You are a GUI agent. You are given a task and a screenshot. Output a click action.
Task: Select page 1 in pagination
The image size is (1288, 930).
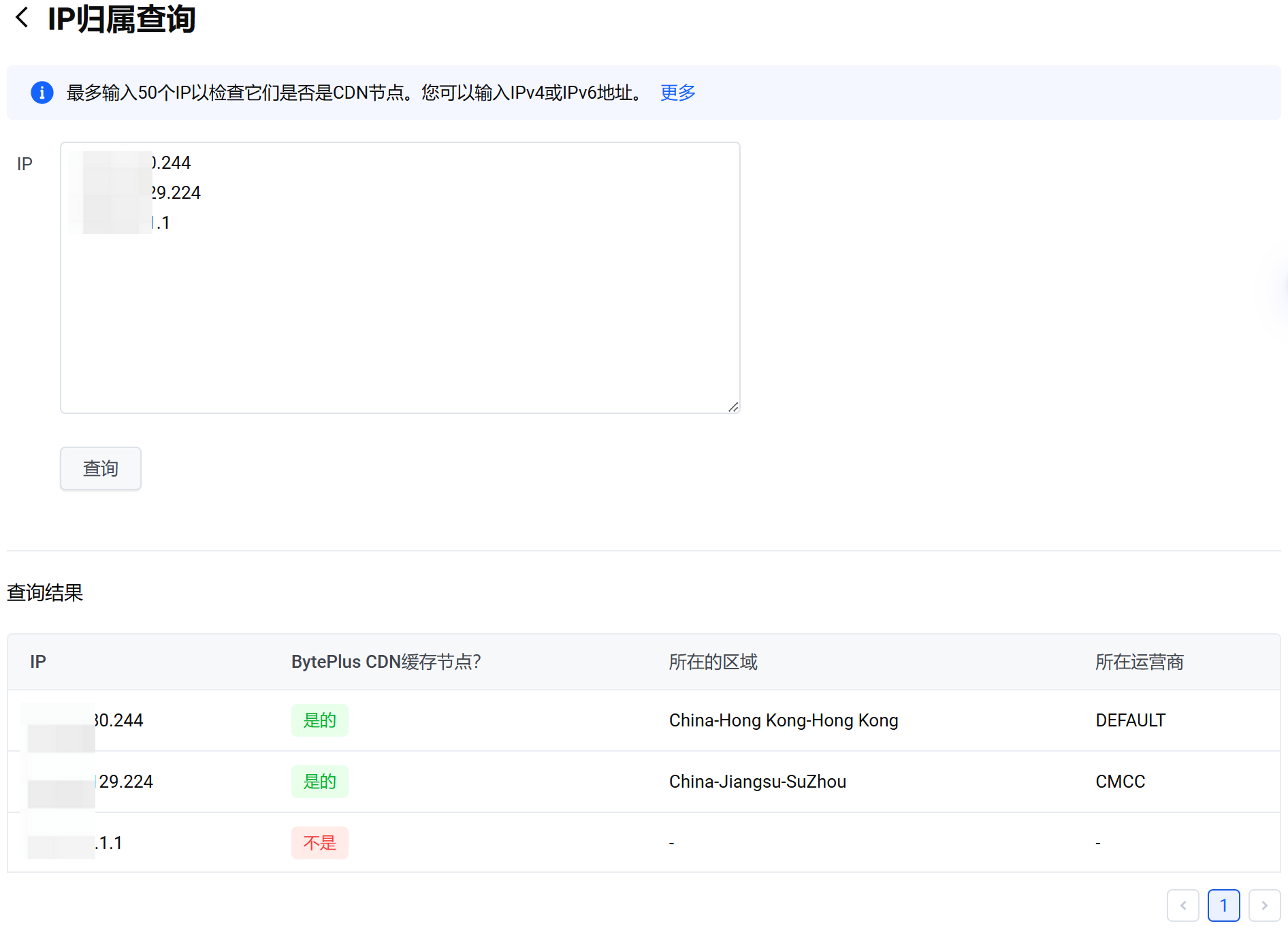[x=1224, y=905]
